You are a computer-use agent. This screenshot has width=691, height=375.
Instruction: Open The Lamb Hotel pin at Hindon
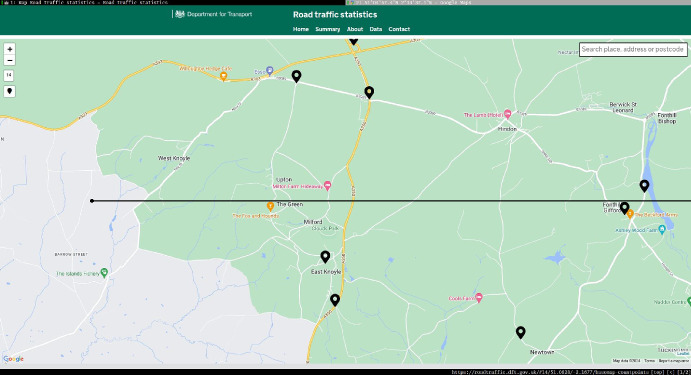click(508, 114)
